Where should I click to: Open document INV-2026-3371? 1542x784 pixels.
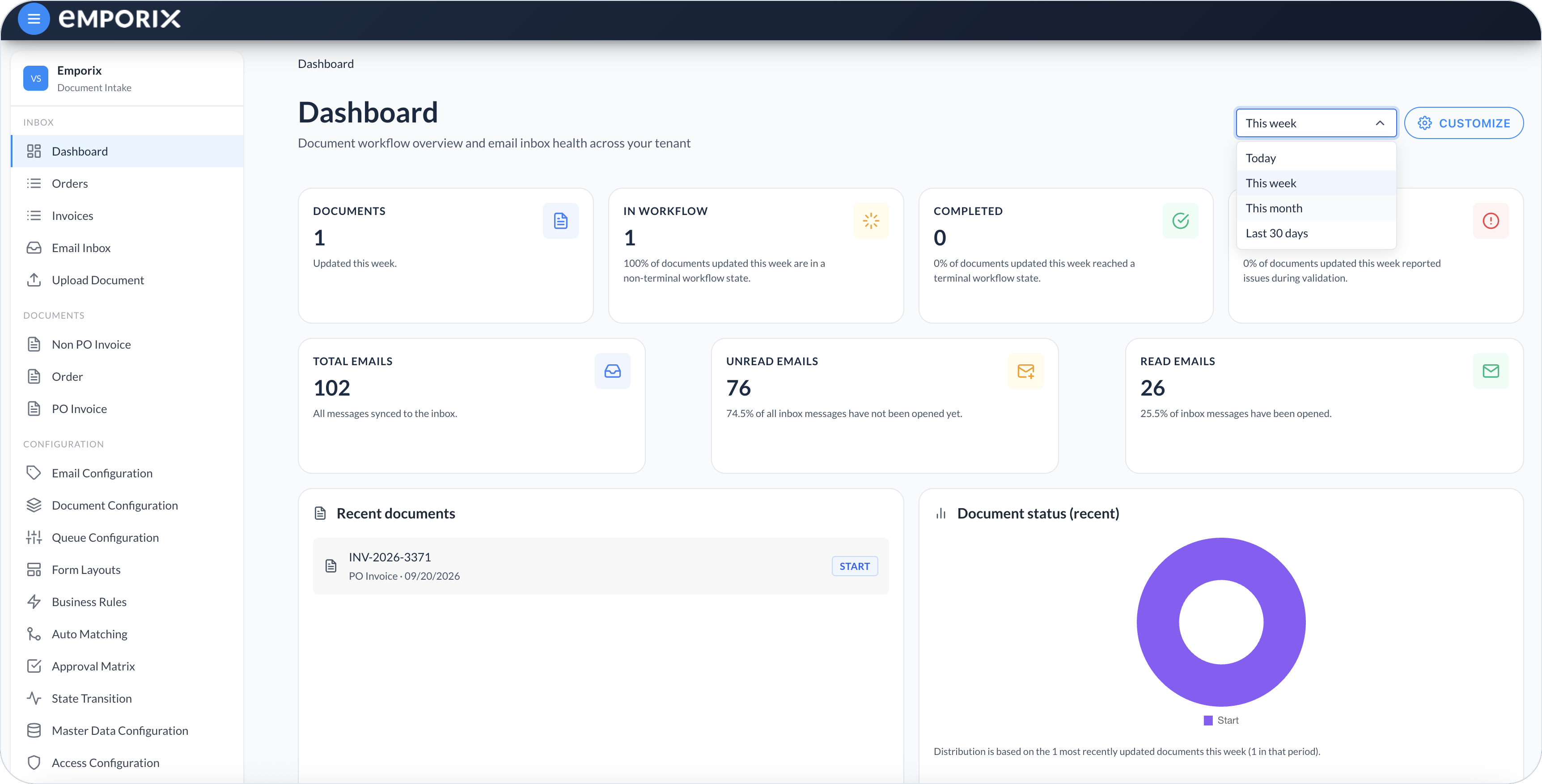click(601, 566)
